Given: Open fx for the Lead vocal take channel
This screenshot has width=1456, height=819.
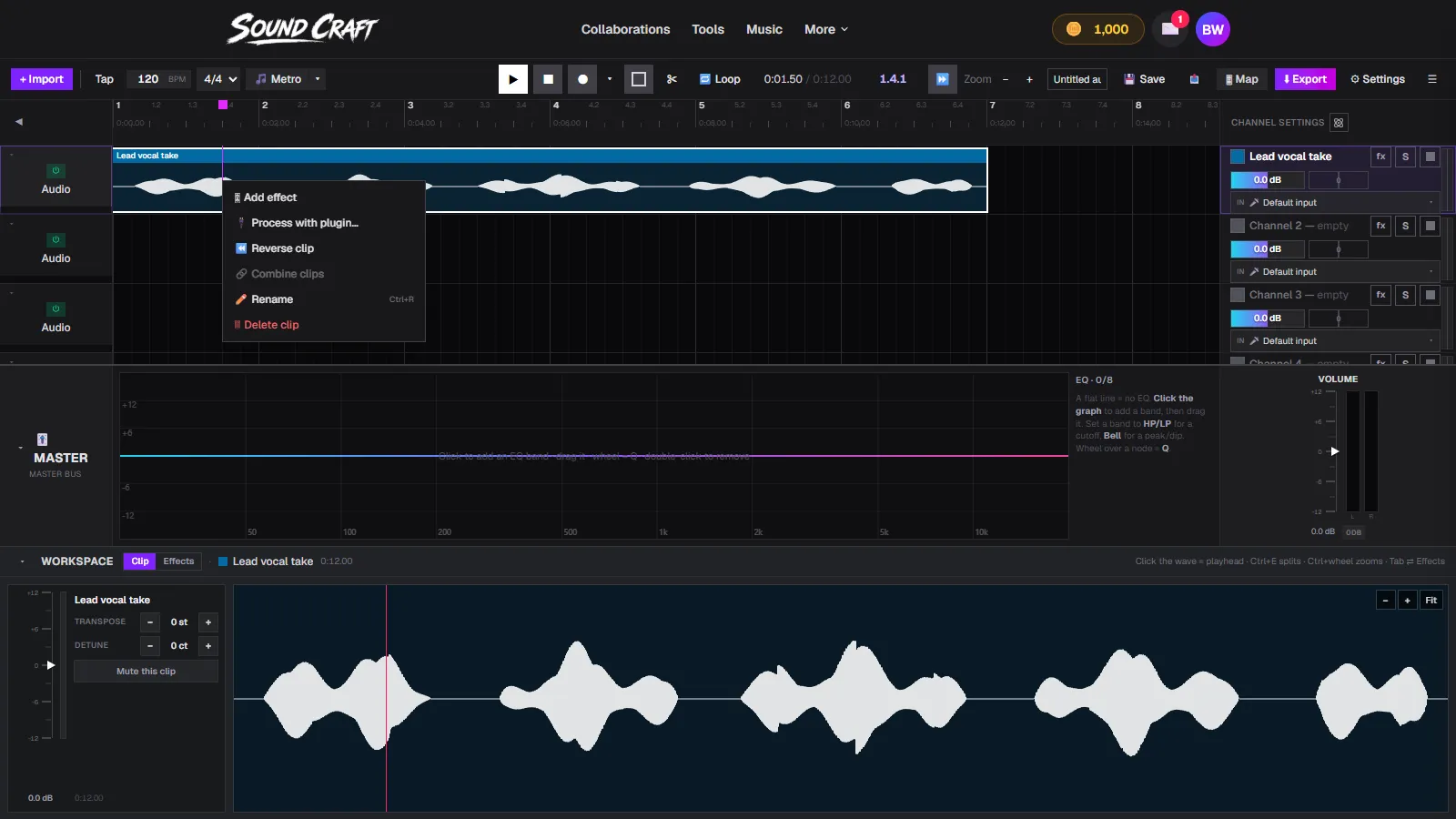Looking at the screenshot, I should (1380, 157).
